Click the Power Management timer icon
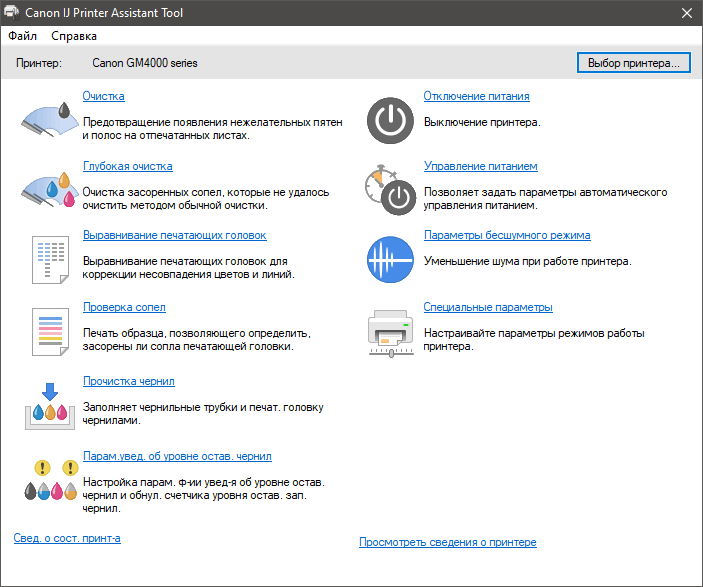This screenshot has width=703, height=587. coord(389,187)
